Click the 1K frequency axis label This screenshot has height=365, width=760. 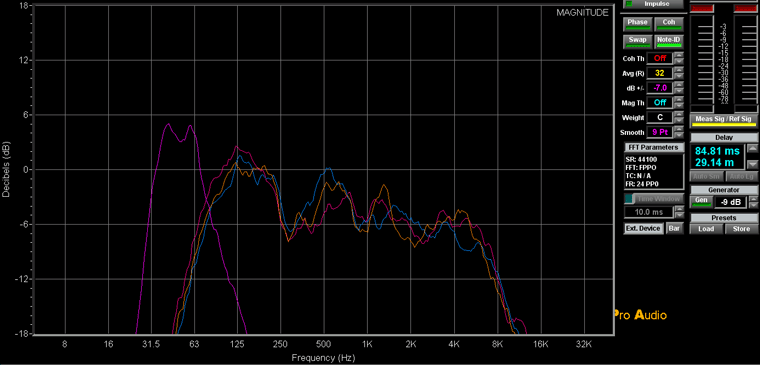[x=367, y=345]
